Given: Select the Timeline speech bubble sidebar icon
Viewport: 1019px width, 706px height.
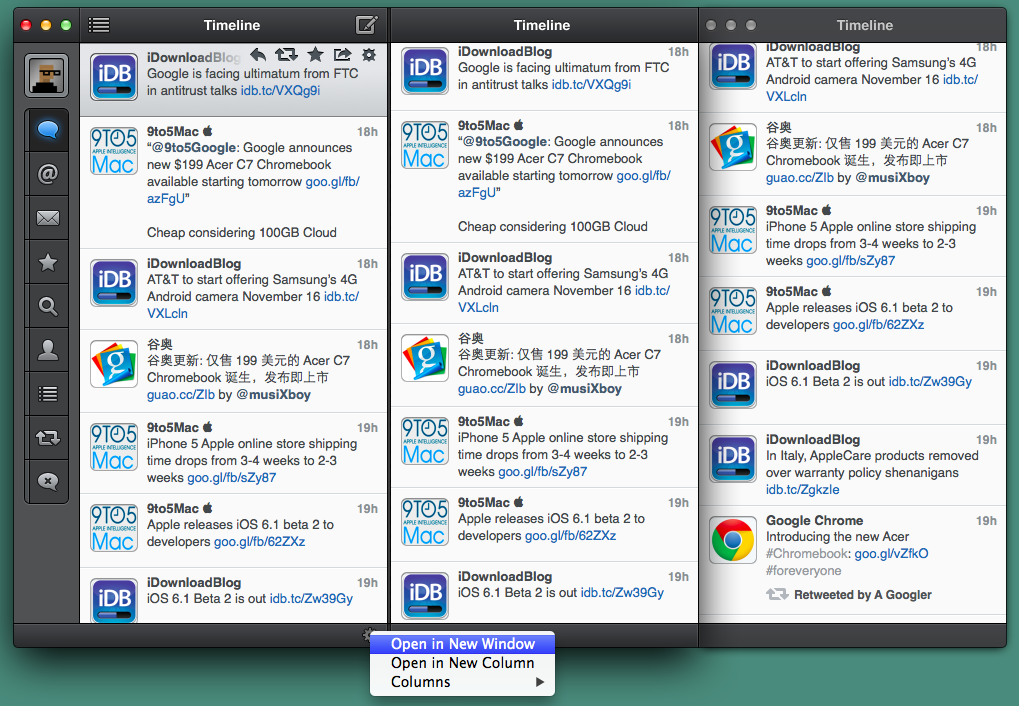Looking at the screenshot, I should point(47,130).
